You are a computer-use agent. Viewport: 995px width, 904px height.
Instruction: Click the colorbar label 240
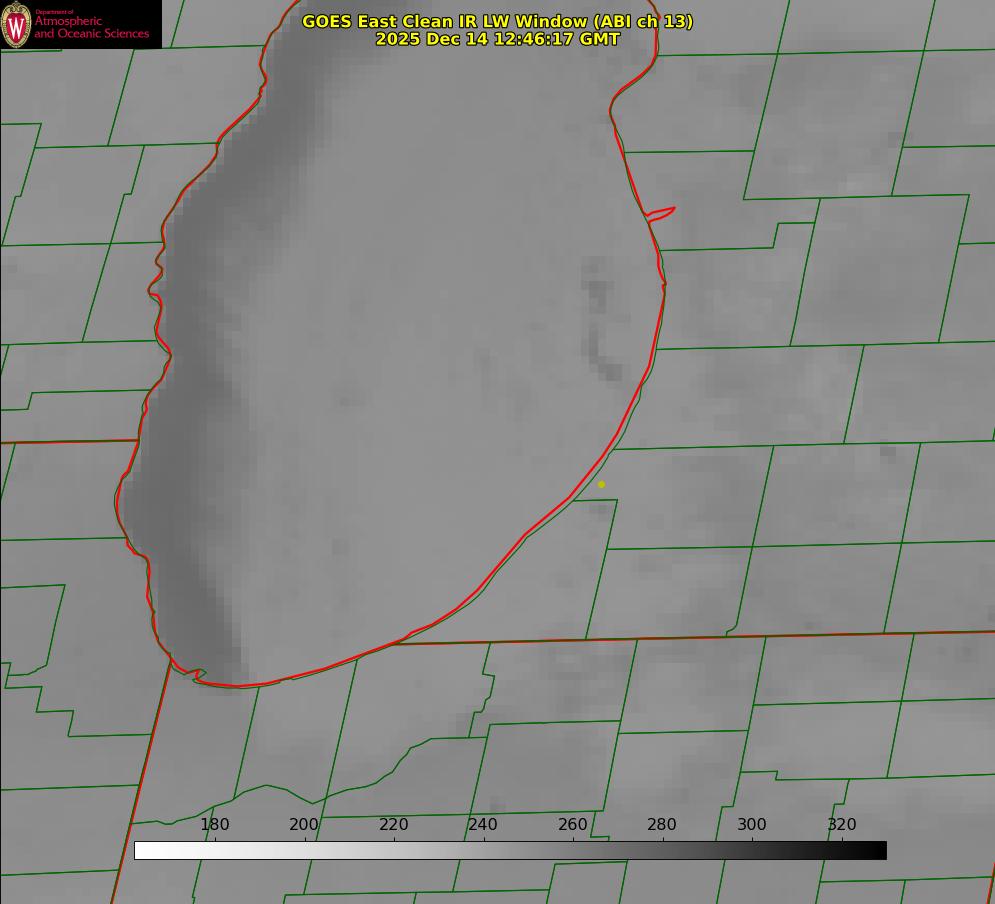coord(483,824)
